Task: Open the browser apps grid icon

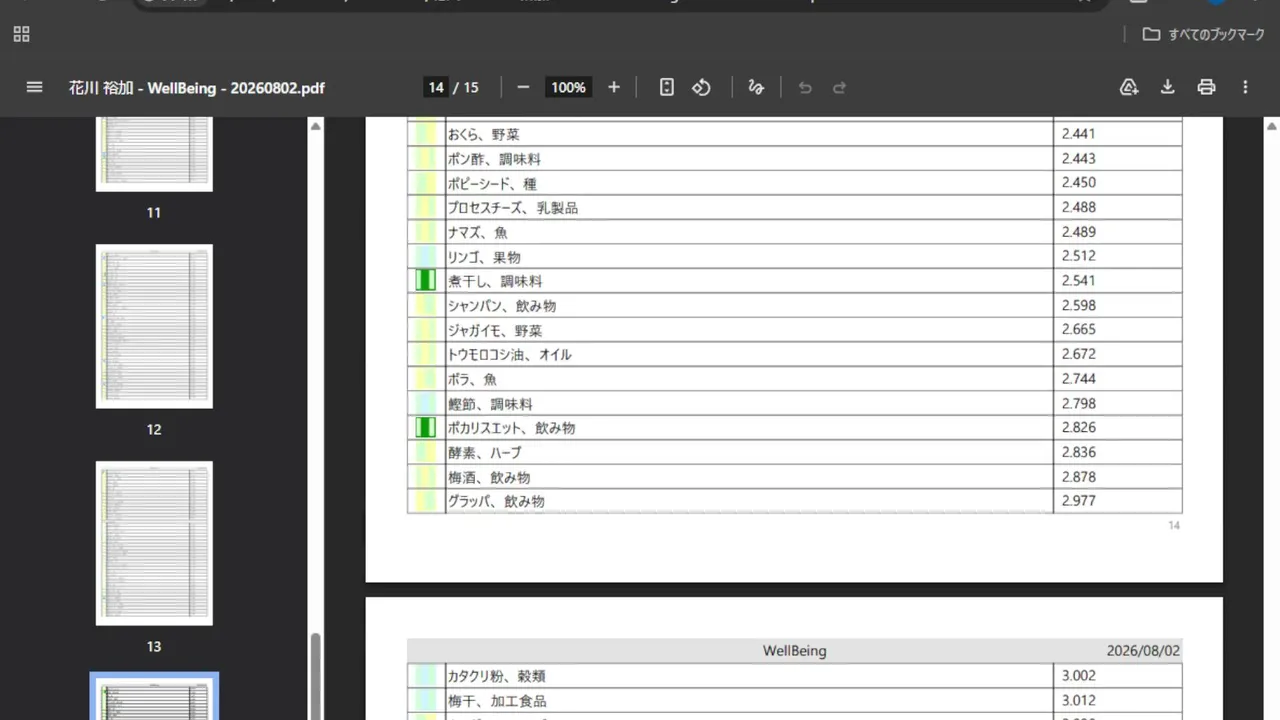Action: pyautogui.click(x=21, y=35)
